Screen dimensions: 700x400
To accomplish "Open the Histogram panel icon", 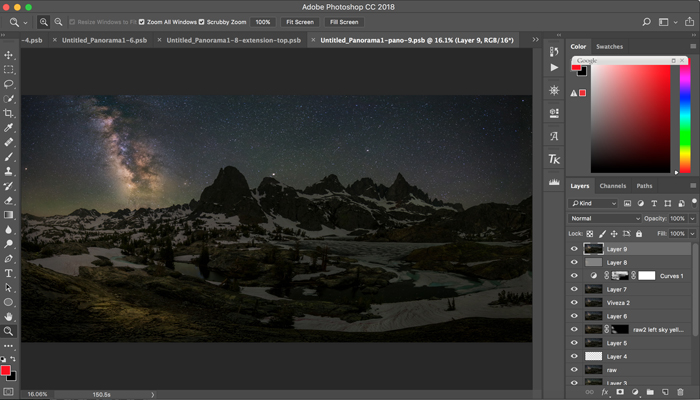I will (554, 183).
